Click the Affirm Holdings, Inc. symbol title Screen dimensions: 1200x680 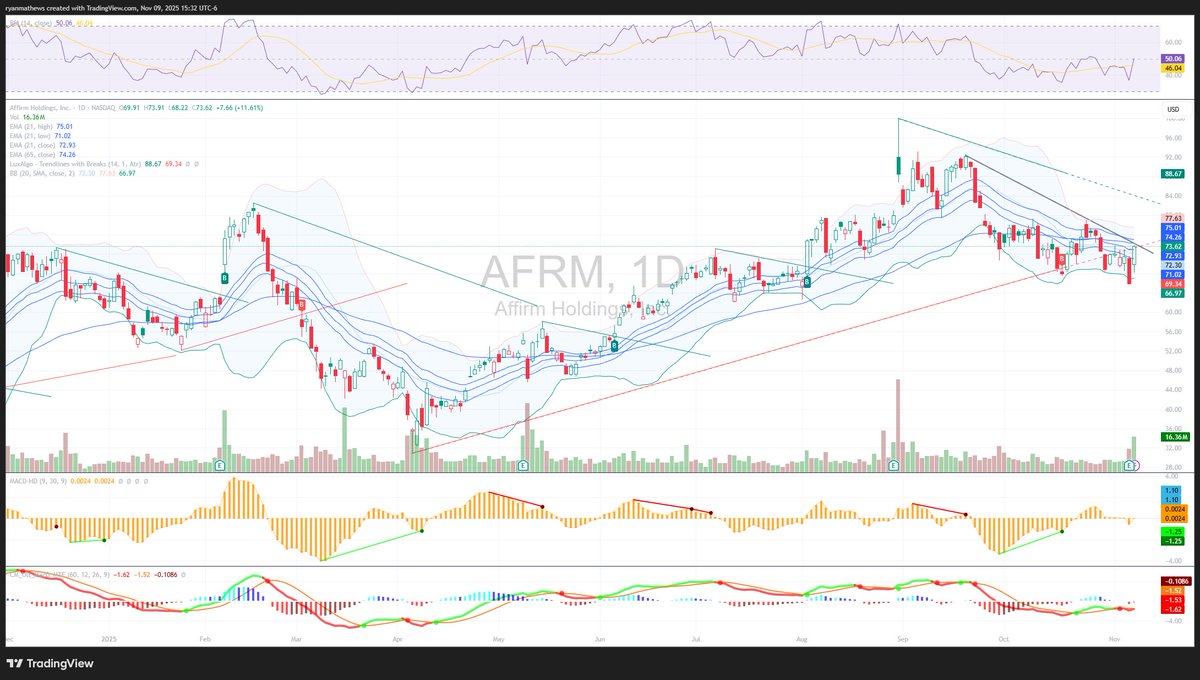(x=40, y=108)
